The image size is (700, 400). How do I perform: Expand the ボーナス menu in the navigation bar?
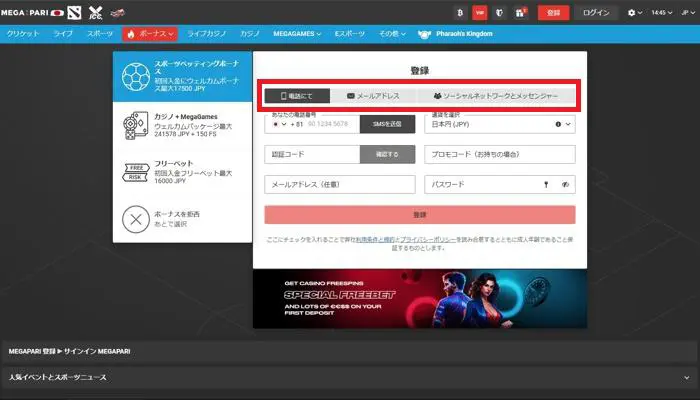150,34
